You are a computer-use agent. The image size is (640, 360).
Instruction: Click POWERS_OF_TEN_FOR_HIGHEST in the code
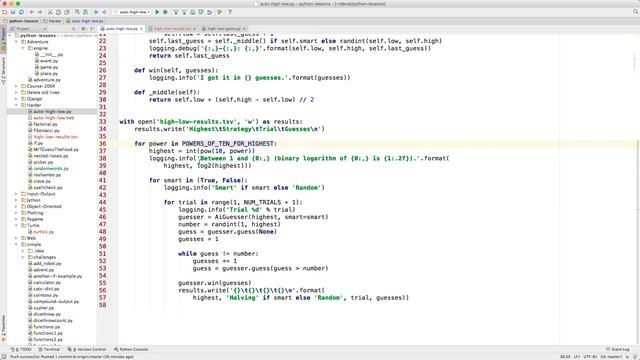[228, 144]
